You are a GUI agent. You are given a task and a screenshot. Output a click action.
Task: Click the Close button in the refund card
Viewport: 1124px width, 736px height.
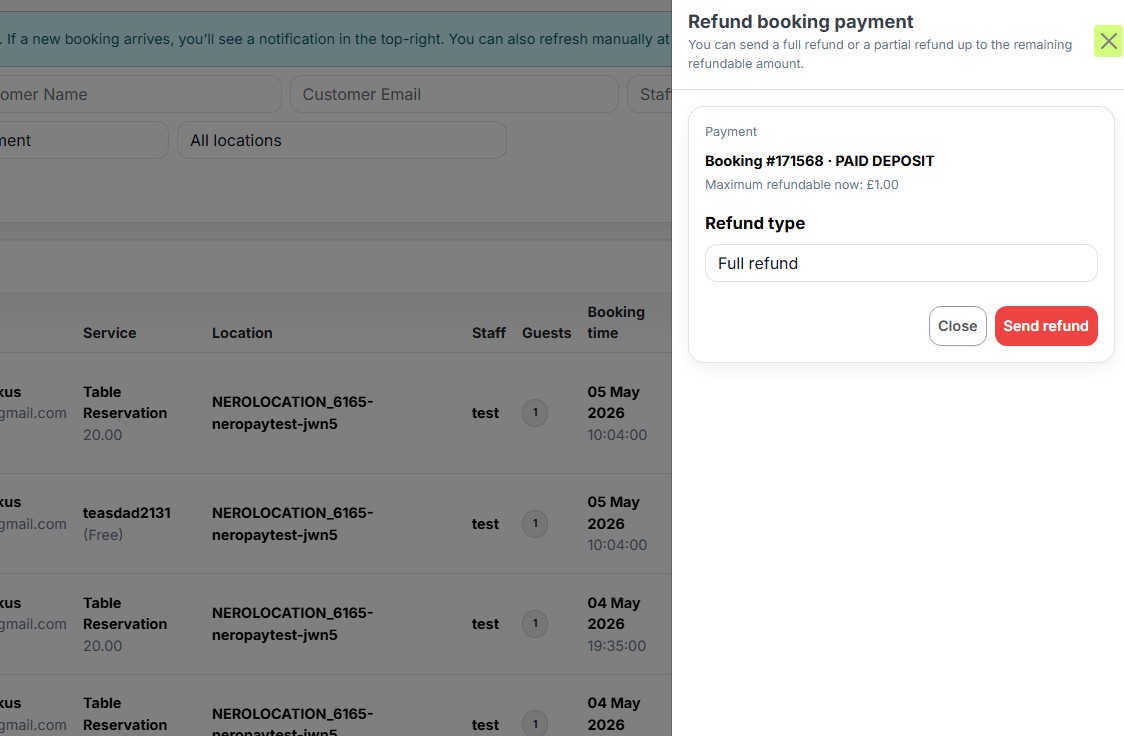(957, 326)
